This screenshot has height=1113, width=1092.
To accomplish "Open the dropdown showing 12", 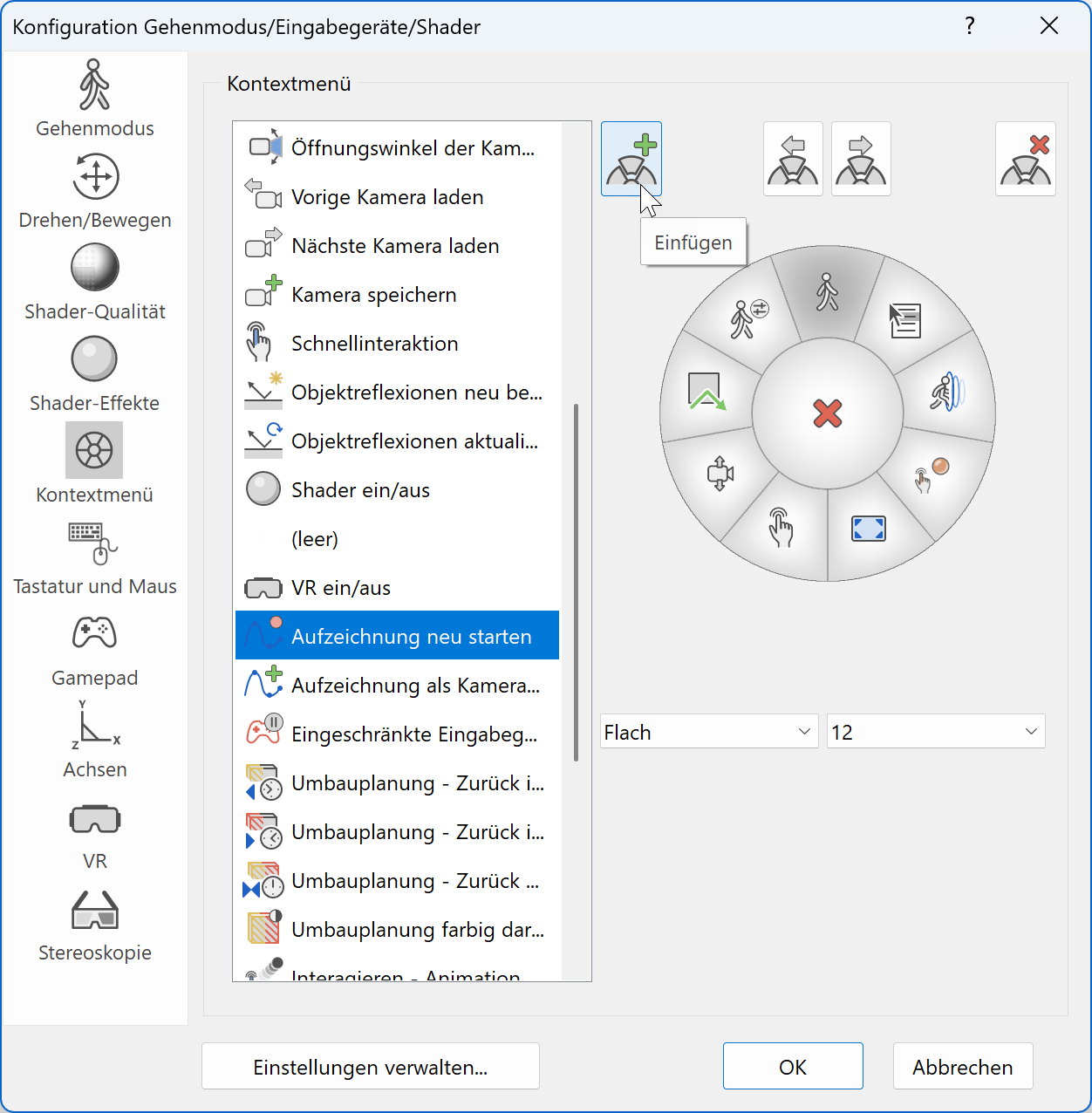I will click(x=935, y=732).
